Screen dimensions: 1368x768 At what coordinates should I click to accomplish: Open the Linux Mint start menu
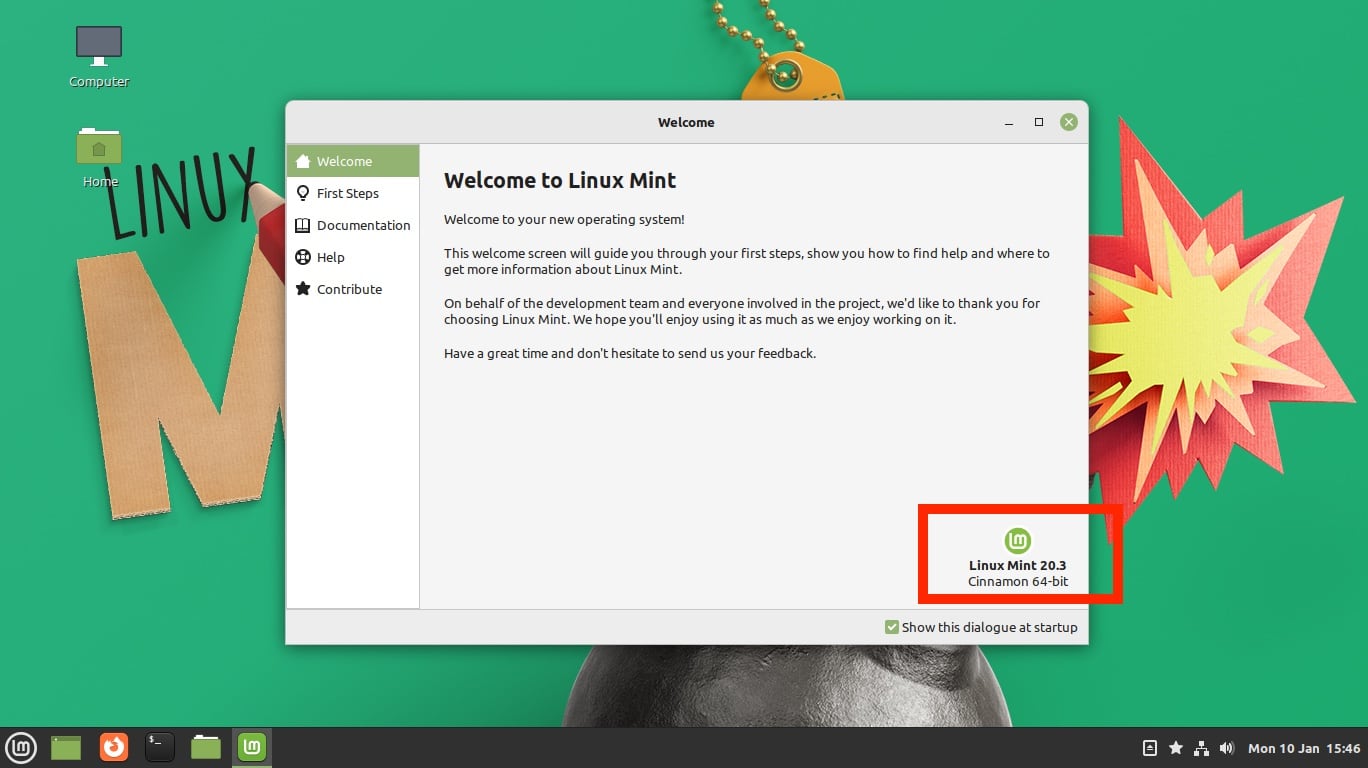tap(21, 747)
